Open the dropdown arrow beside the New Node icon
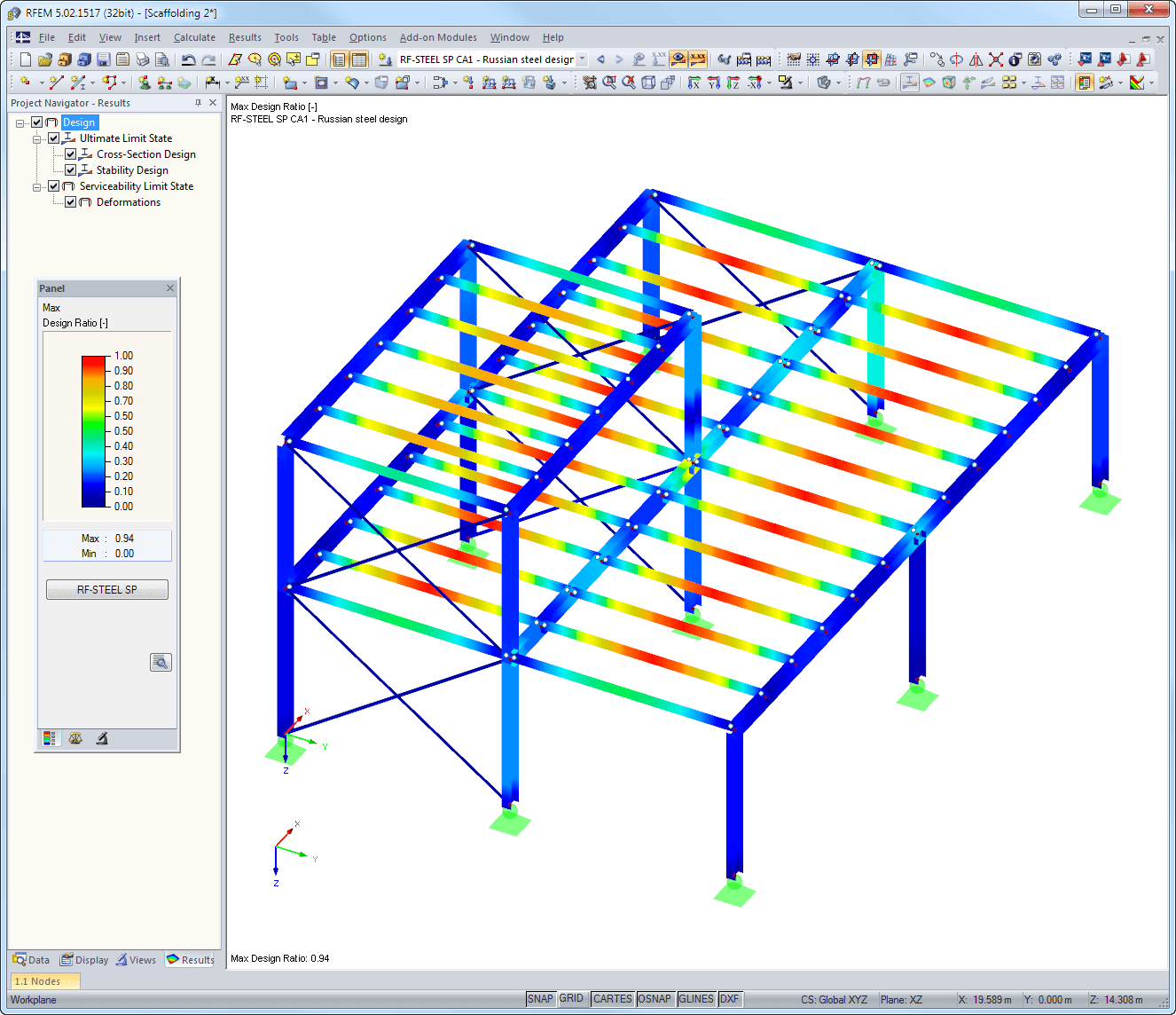Viewport: 1176px width, 1015px height. tap(42, 83)
